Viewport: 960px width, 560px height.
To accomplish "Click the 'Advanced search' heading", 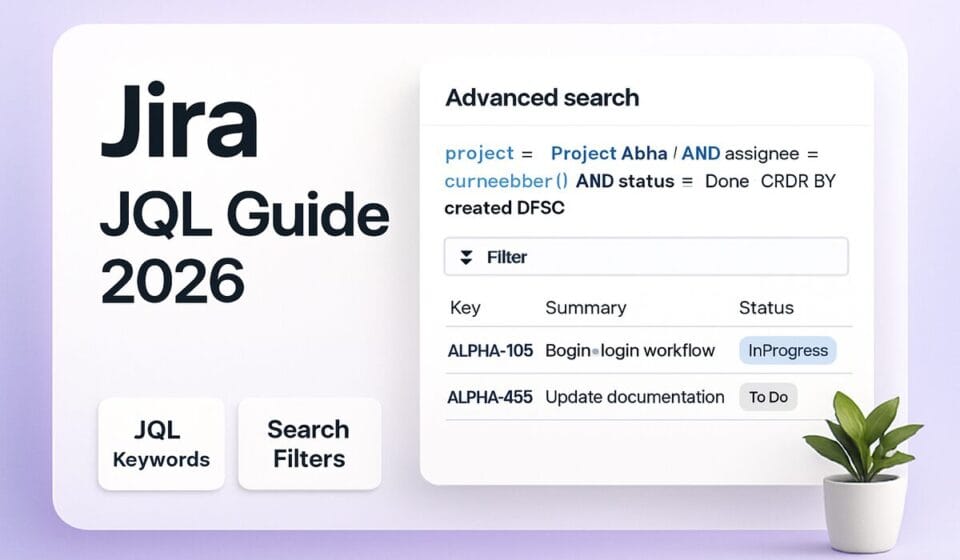I will pyautogui.click(x=542, y=98).
